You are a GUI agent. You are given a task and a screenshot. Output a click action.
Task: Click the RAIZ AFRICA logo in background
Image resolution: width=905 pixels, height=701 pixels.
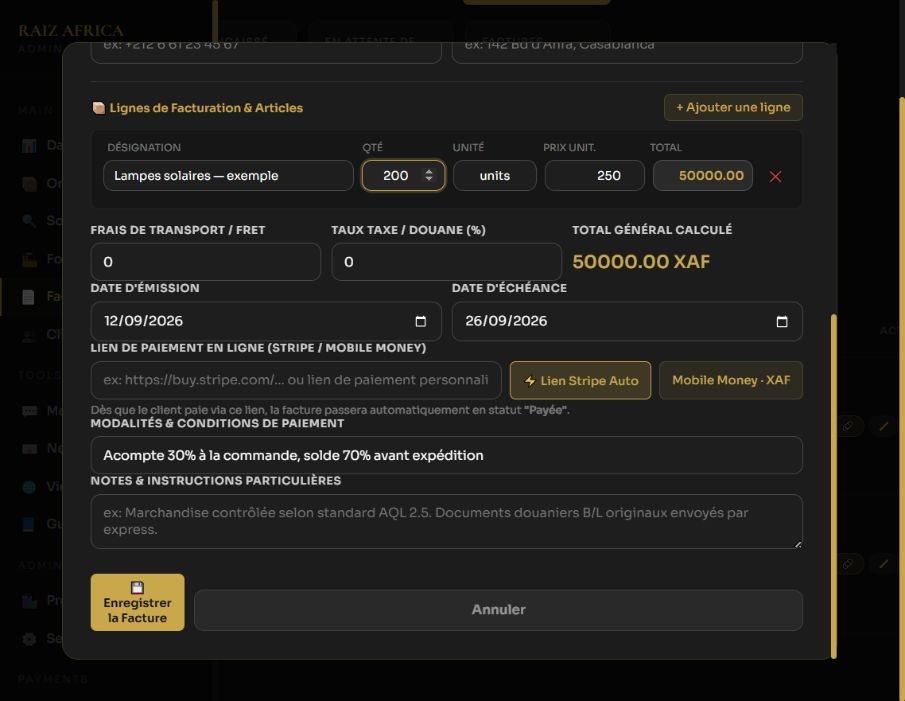[70, 31]
